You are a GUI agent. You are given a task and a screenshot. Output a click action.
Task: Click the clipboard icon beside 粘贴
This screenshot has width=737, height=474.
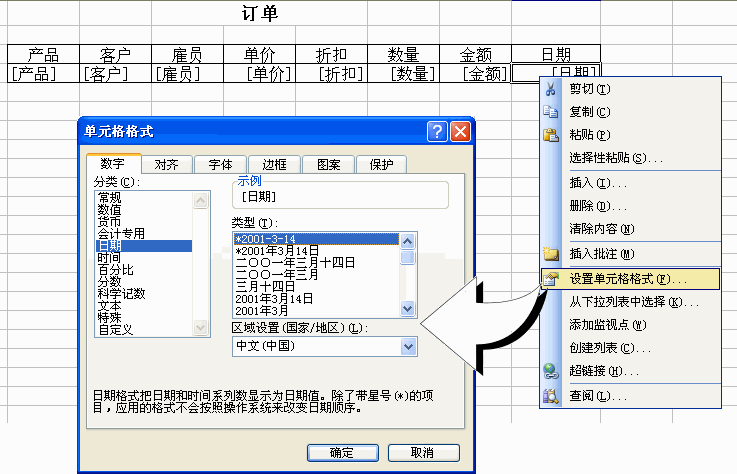550,135
